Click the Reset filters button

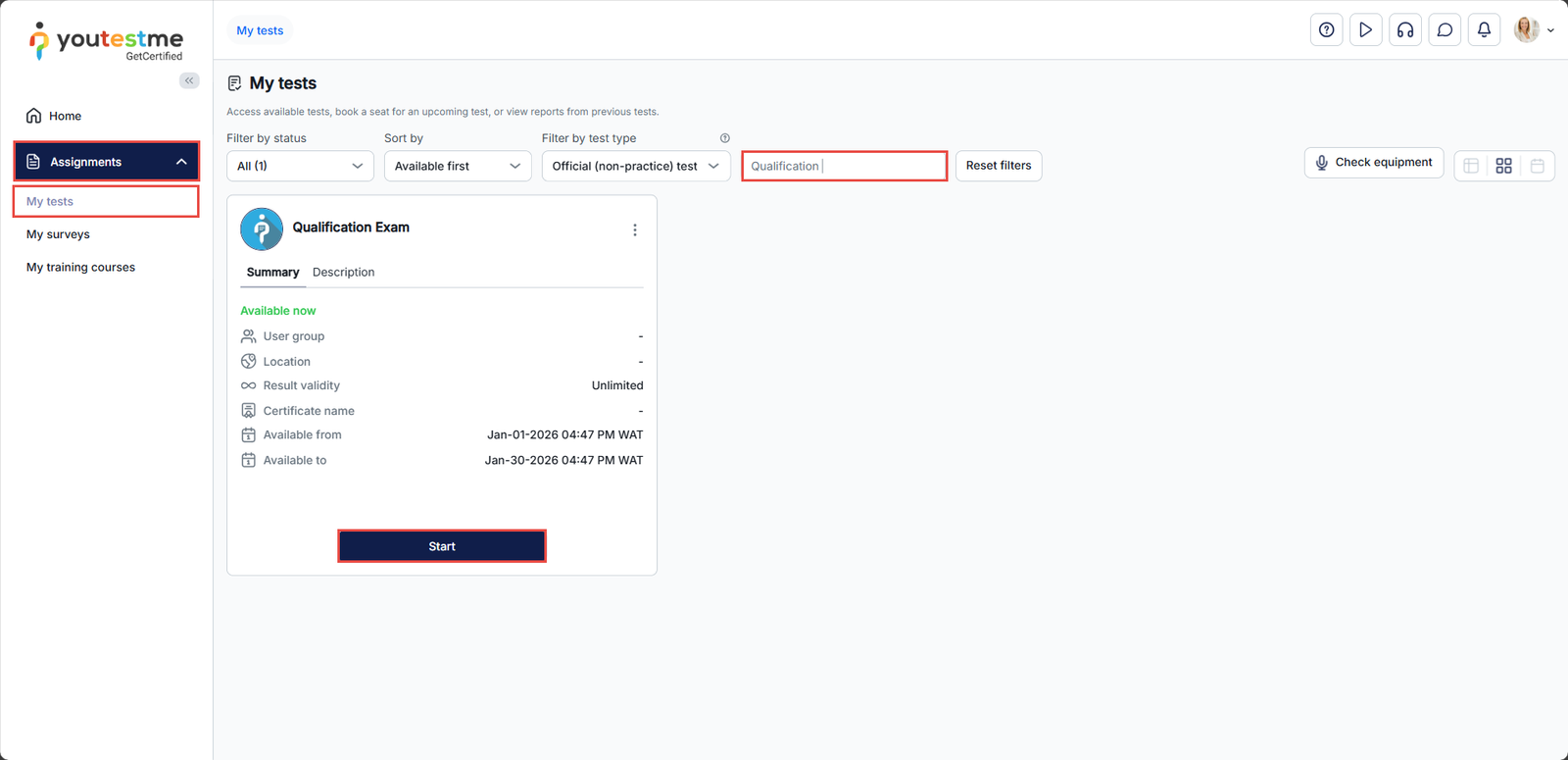[998, 166]
